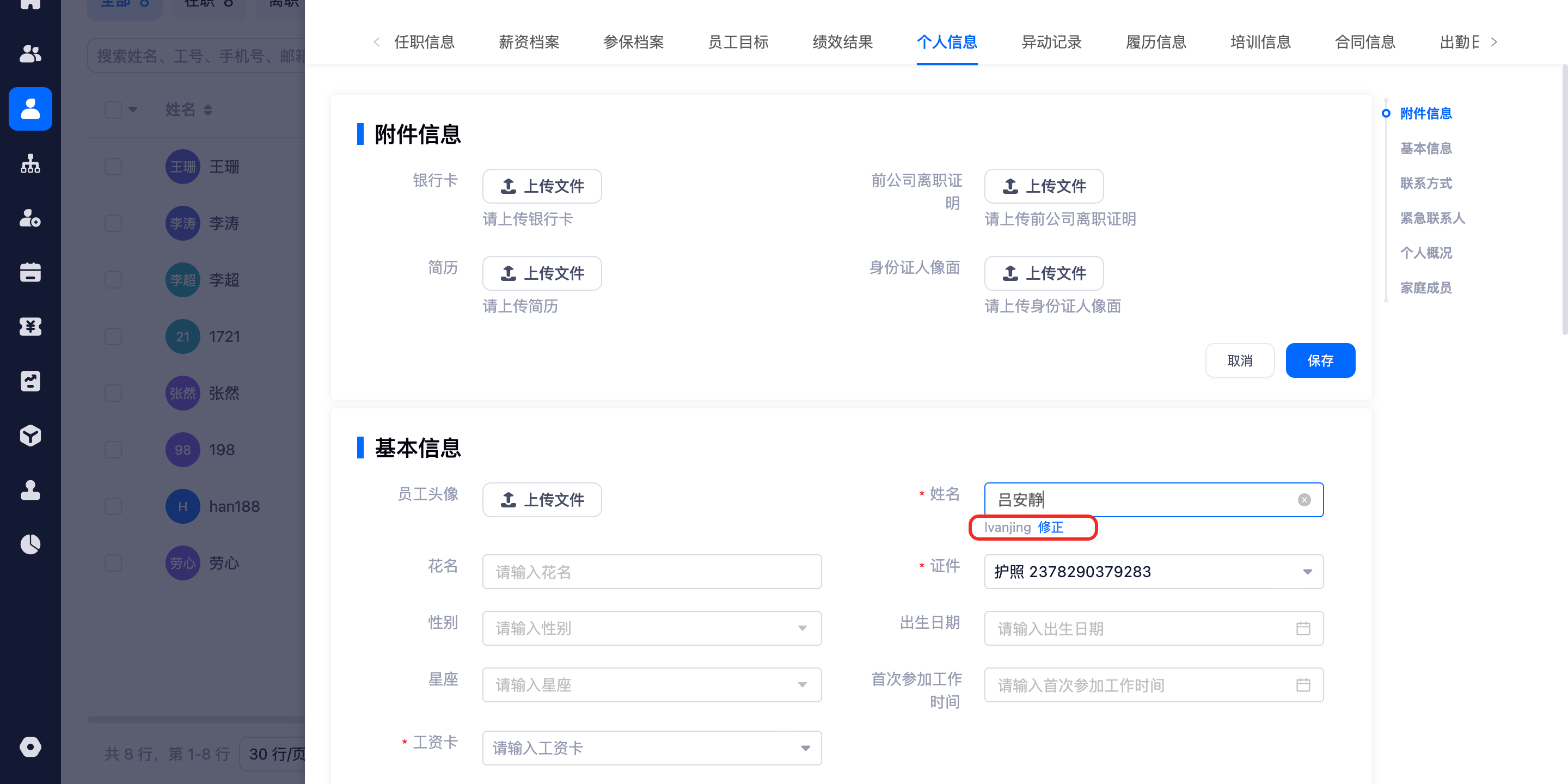Click the vertical scrollbar on the right edge
The image size is (1568, 784).
click(1564, 201)
